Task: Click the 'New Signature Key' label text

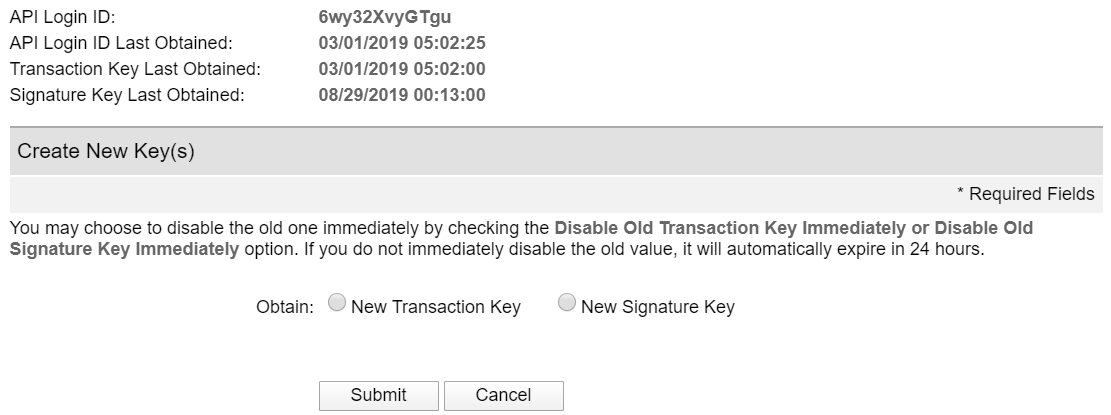Action: point(658,307)
